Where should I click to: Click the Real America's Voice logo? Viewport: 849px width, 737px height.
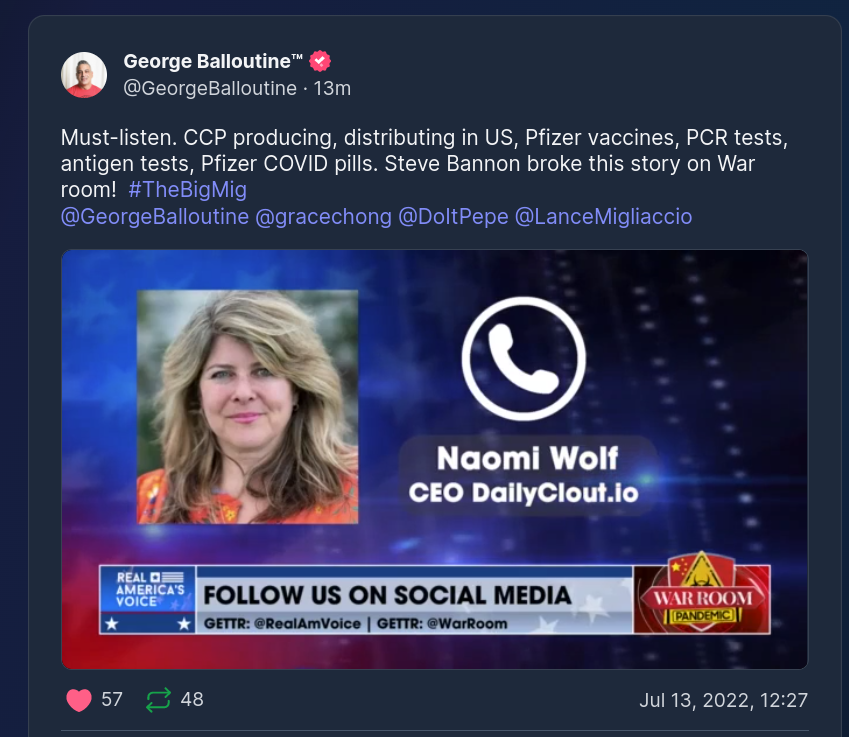point(148,599)
